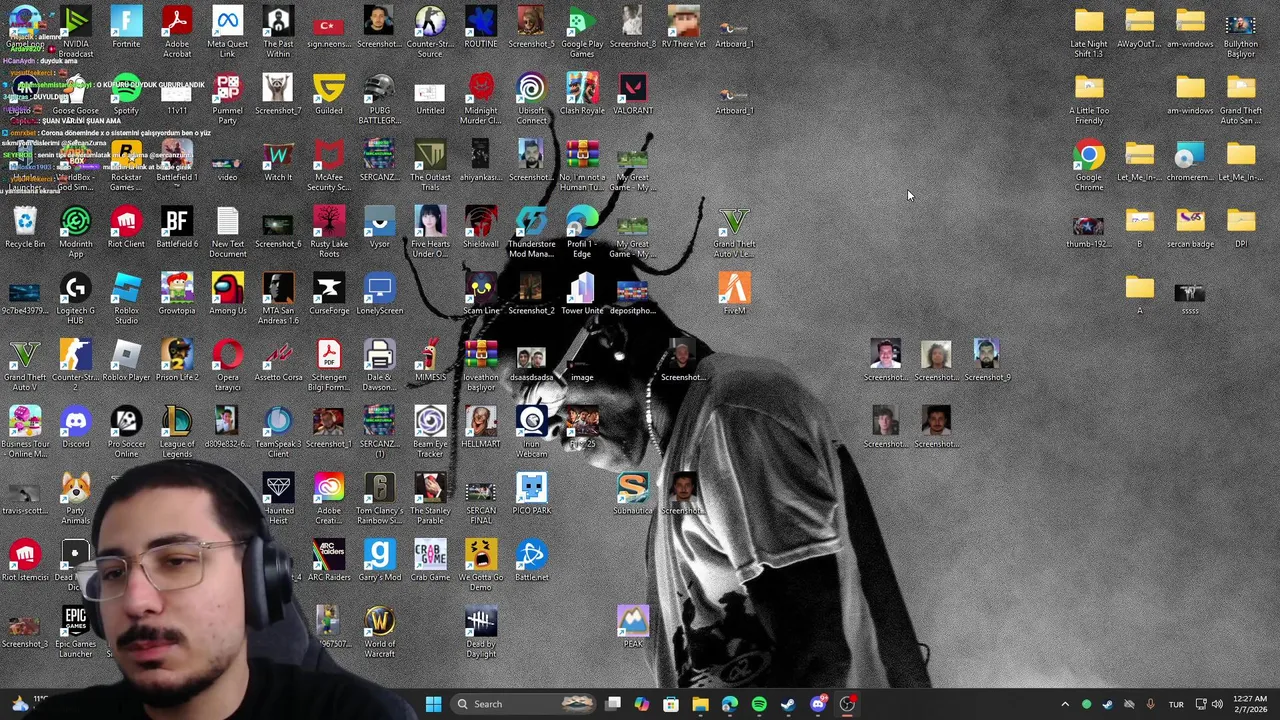This screenshot has height=720, width=1280.
Task: Select the Dead by Daylight icon
Action: pyautogui.click(x=481, y=632)
